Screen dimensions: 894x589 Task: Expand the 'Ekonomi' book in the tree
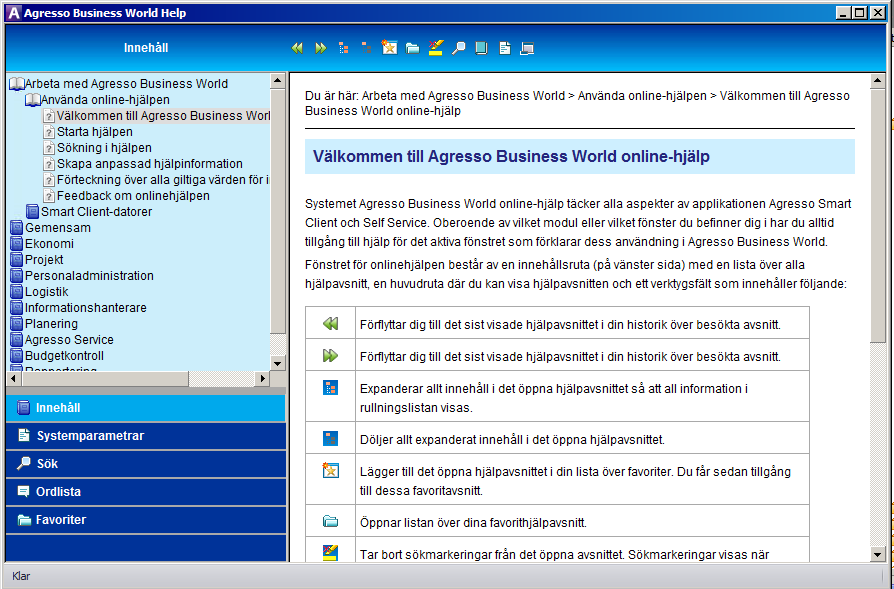tap(17, 243)
